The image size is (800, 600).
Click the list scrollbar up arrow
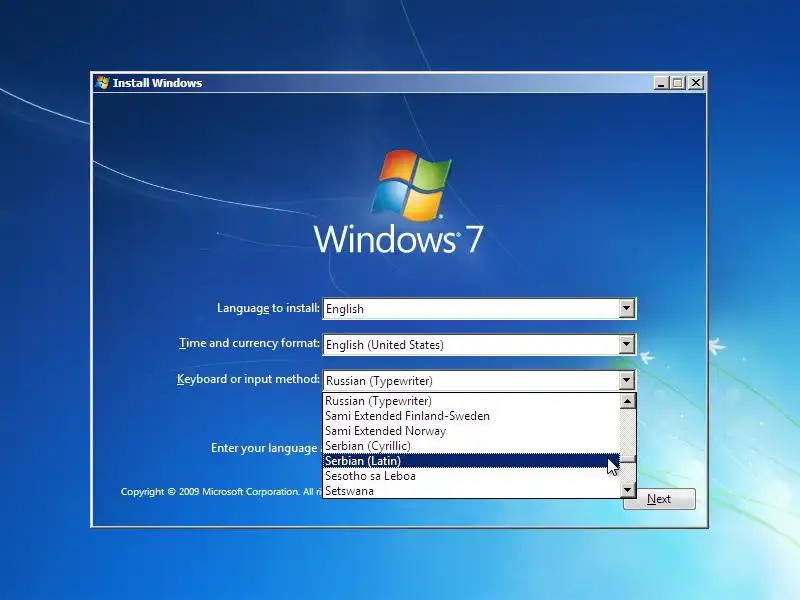click(x=628, y=401)
